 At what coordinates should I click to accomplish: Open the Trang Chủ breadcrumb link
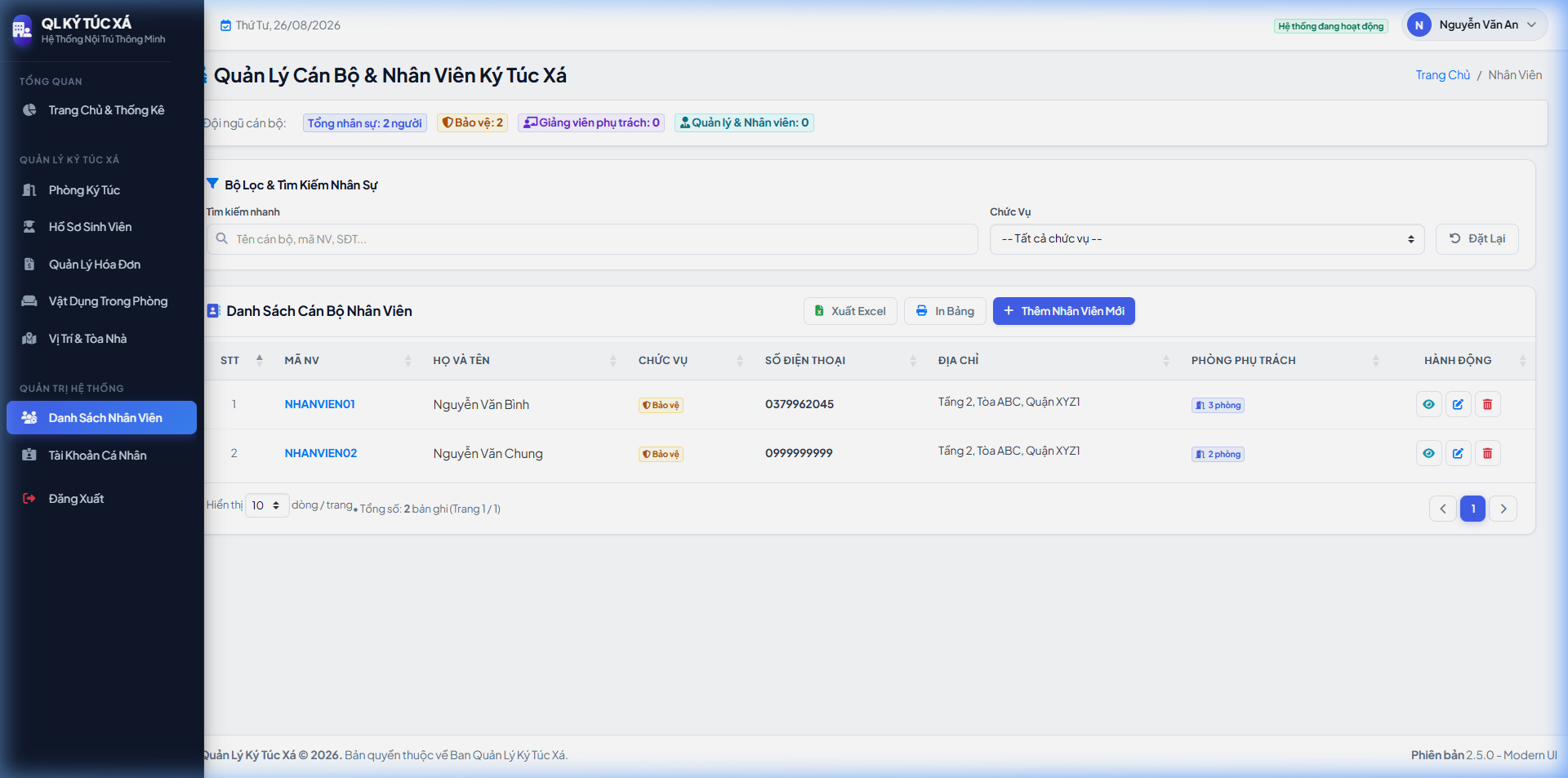(x=1442, y=75)
